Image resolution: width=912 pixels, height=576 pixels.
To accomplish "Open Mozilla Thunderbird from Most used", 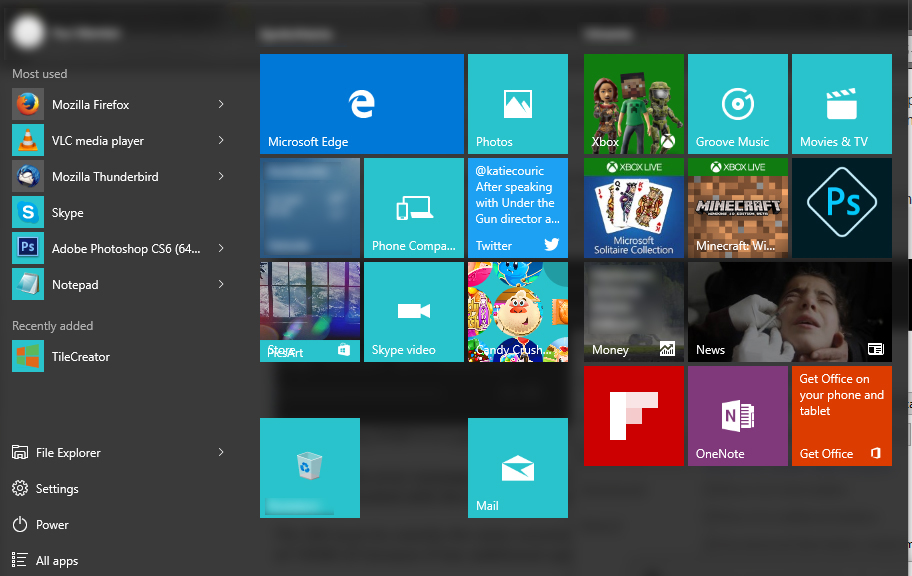I will [118, 177].
